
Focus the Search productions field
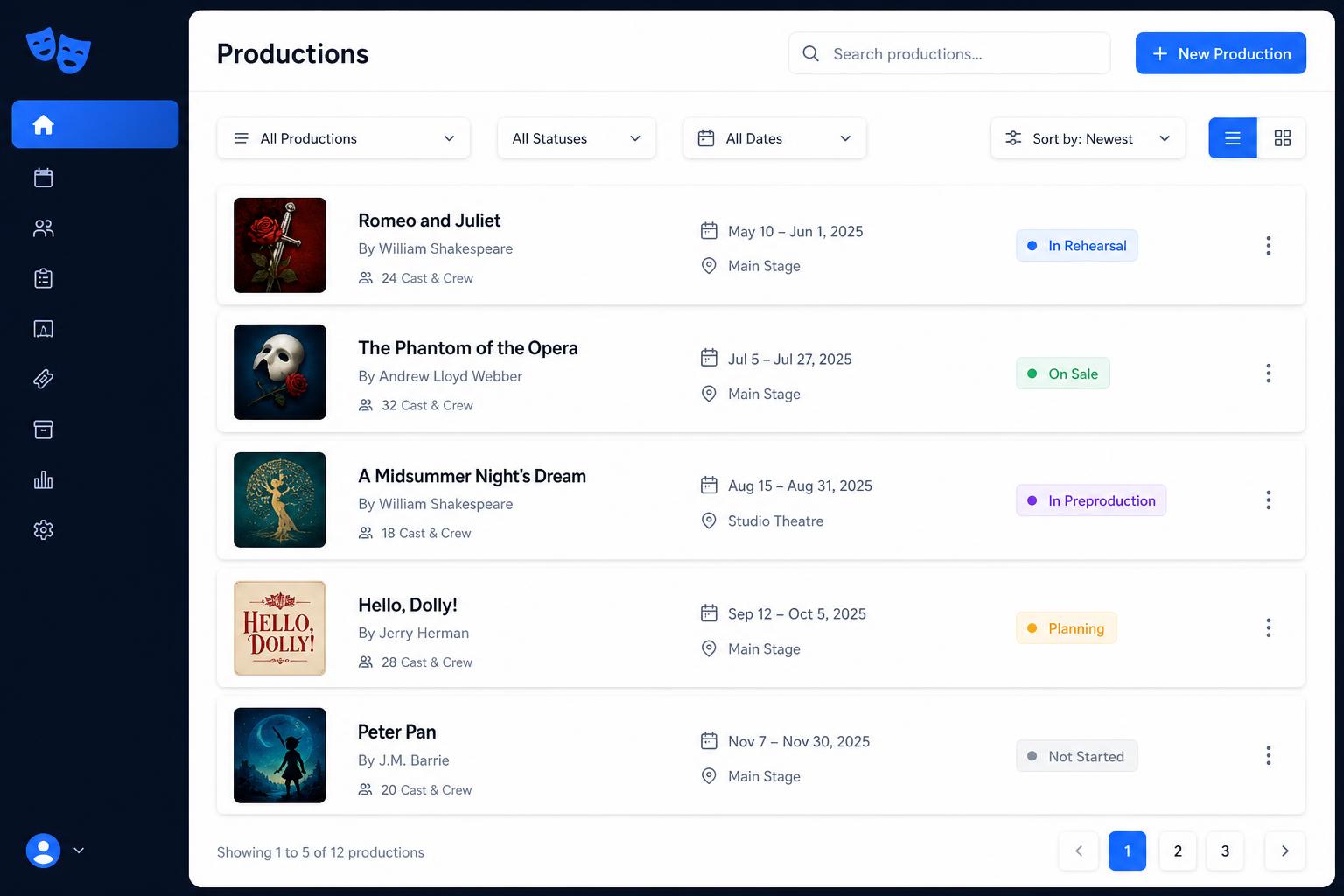[x=949, y=53]
